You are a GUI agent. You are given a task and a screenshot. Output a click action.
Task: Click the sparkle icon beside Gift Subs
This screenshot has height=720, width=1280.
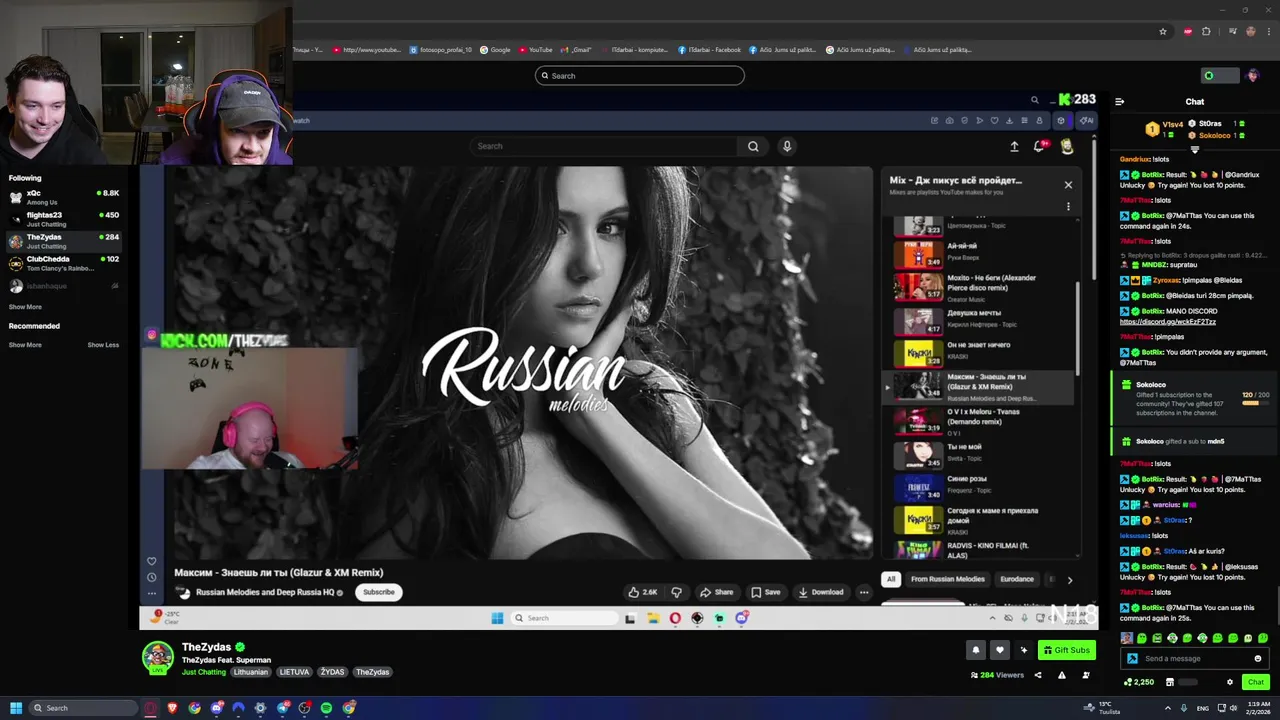1023,650
